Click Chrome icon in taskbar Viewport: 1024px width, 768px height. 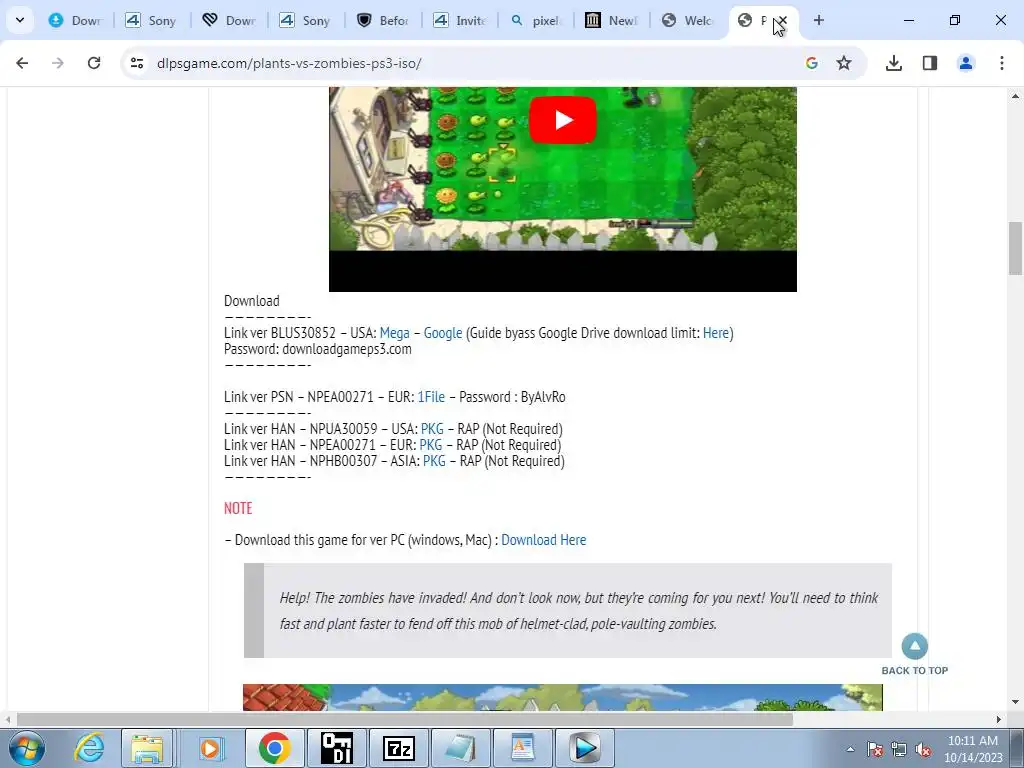[274, 748]
